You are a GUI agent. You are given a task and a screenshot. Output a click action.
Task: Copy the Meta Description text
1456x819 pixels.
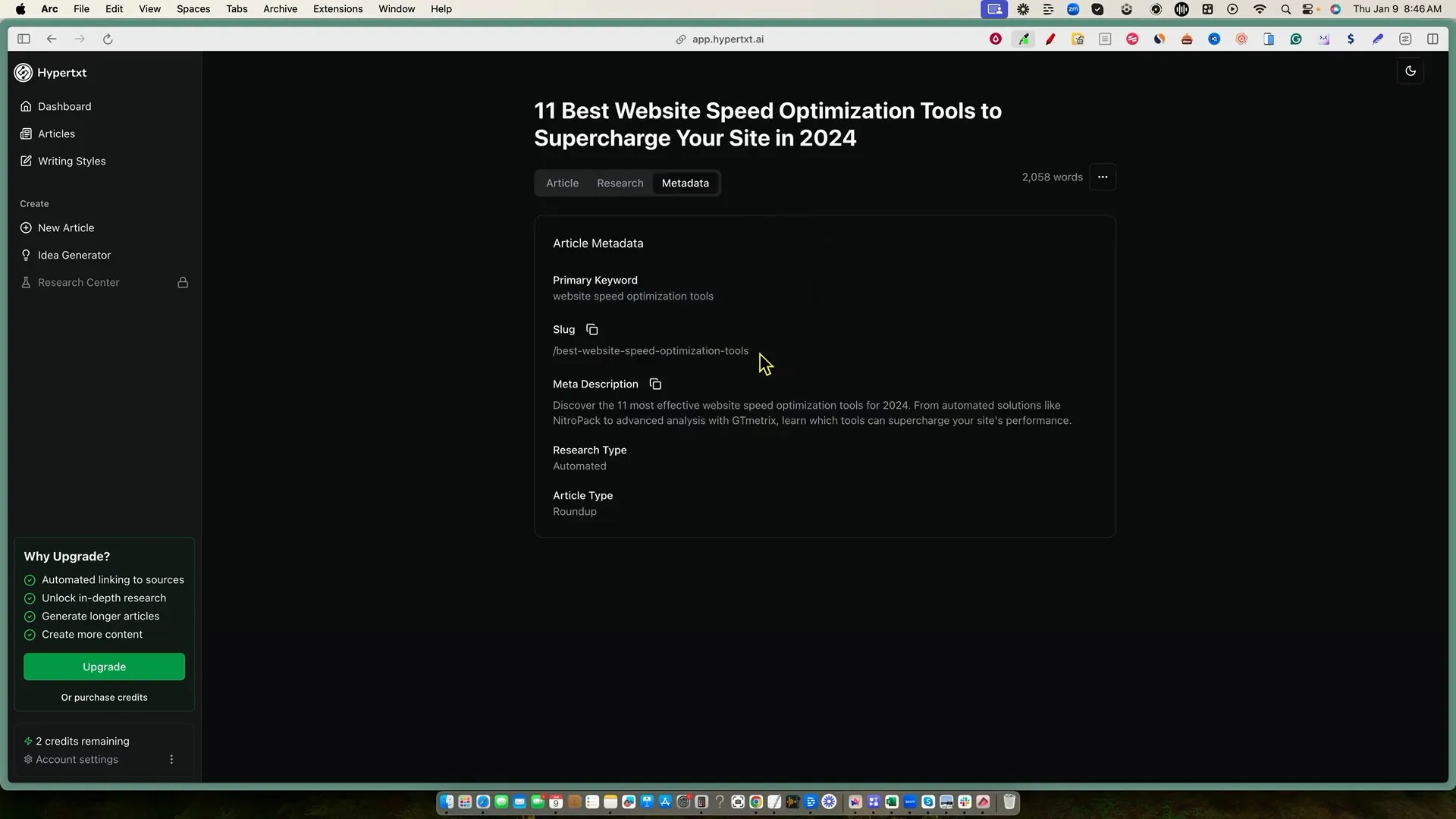pos(655,384)
